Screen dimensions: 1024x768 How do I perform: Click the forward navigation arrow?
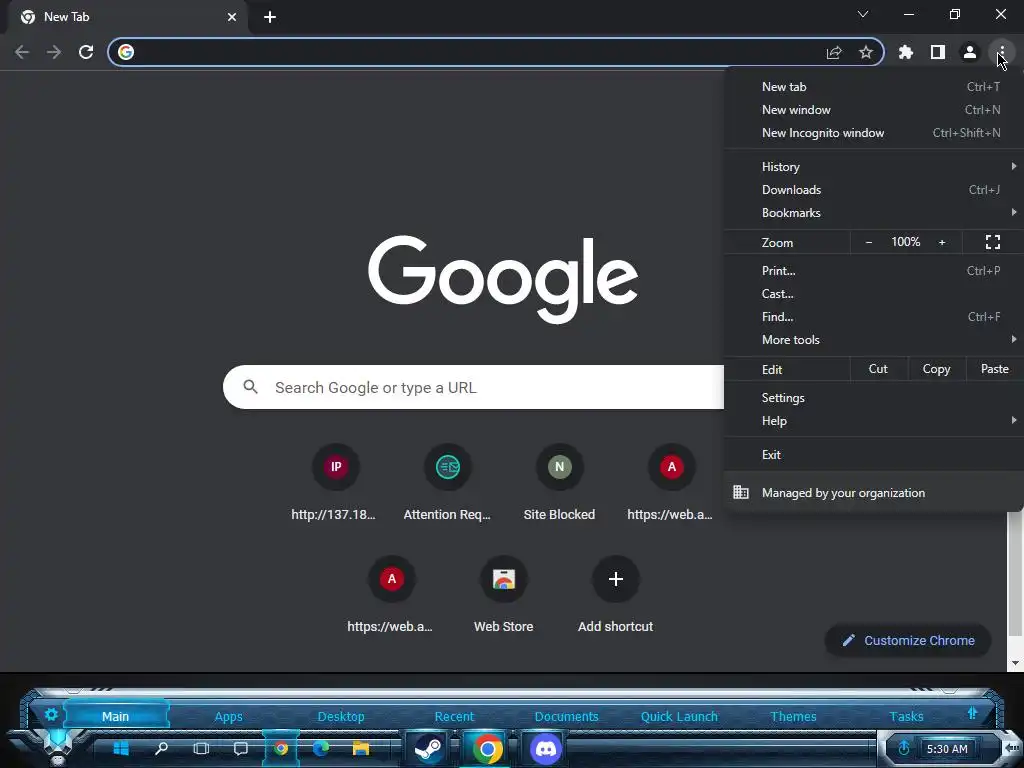(54, 52)
